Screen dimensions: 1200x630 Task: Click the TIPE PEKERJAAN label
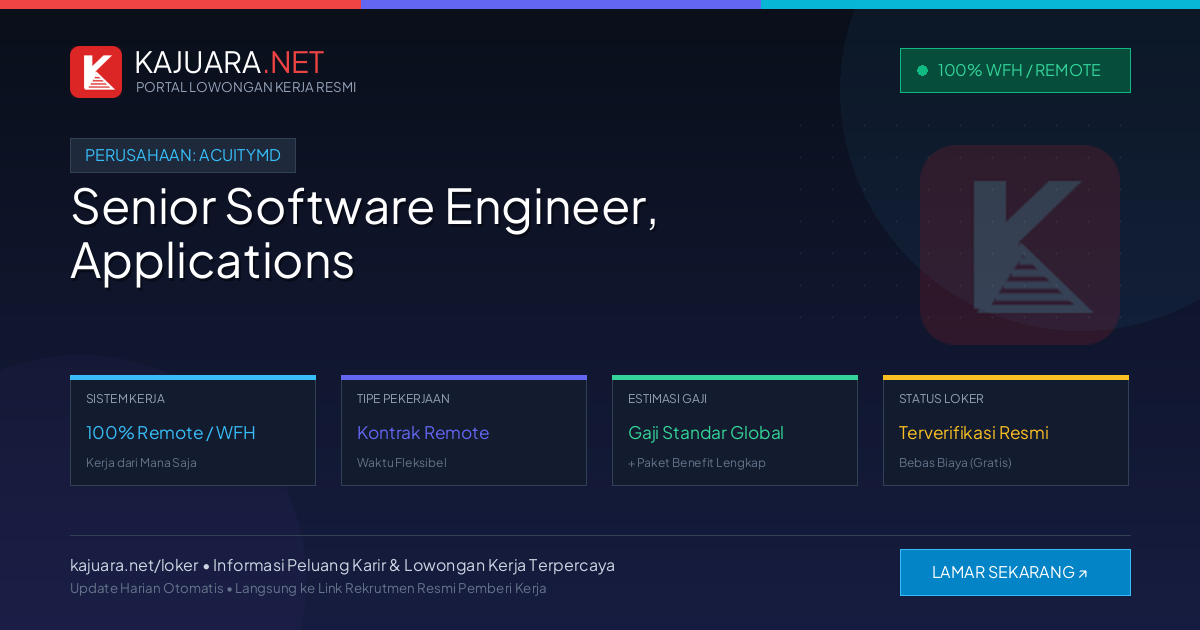(x=403, y=398)
